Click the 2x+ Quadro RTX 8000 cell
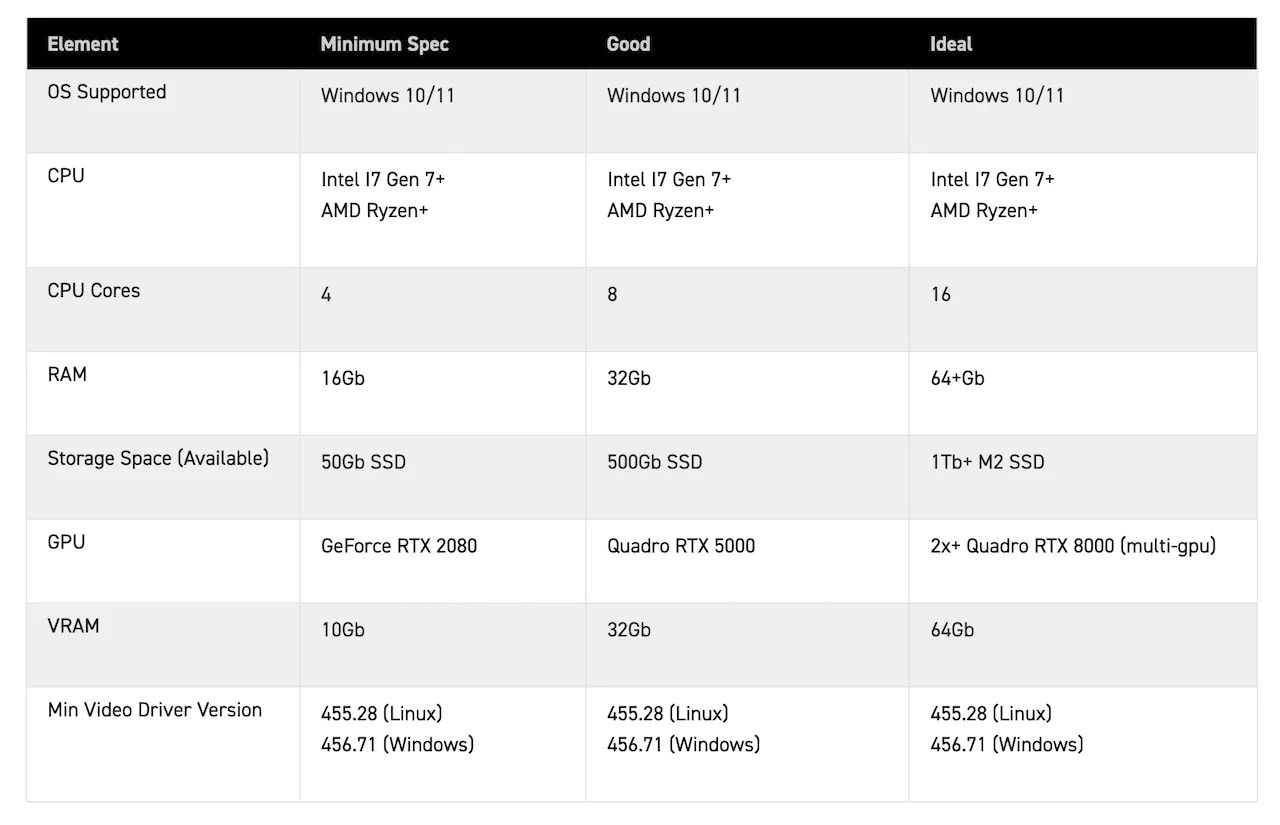This screenshot has width=1280, height=825. click(x=1073, y=546)
